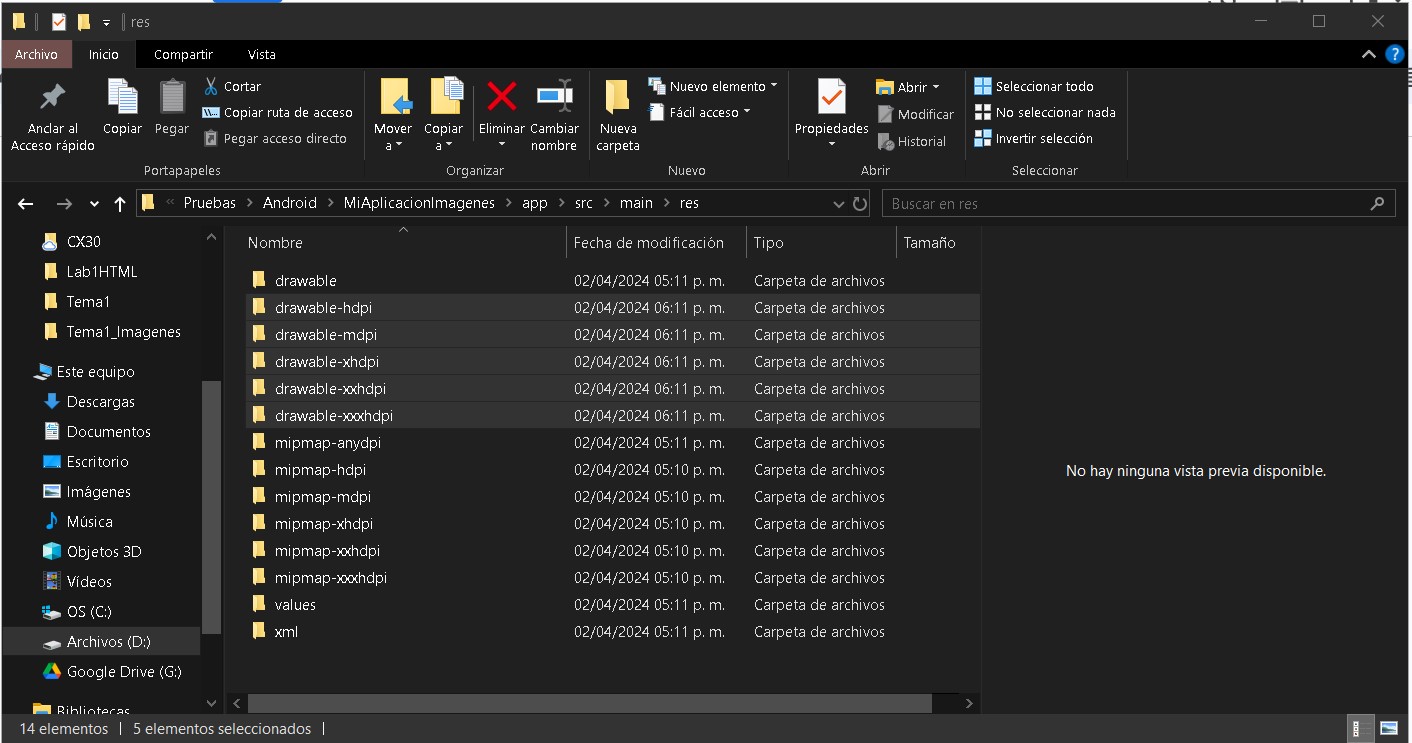Open the Vista ribbon tab
Screen dimensions: 1412x743
tap(261, 54)
